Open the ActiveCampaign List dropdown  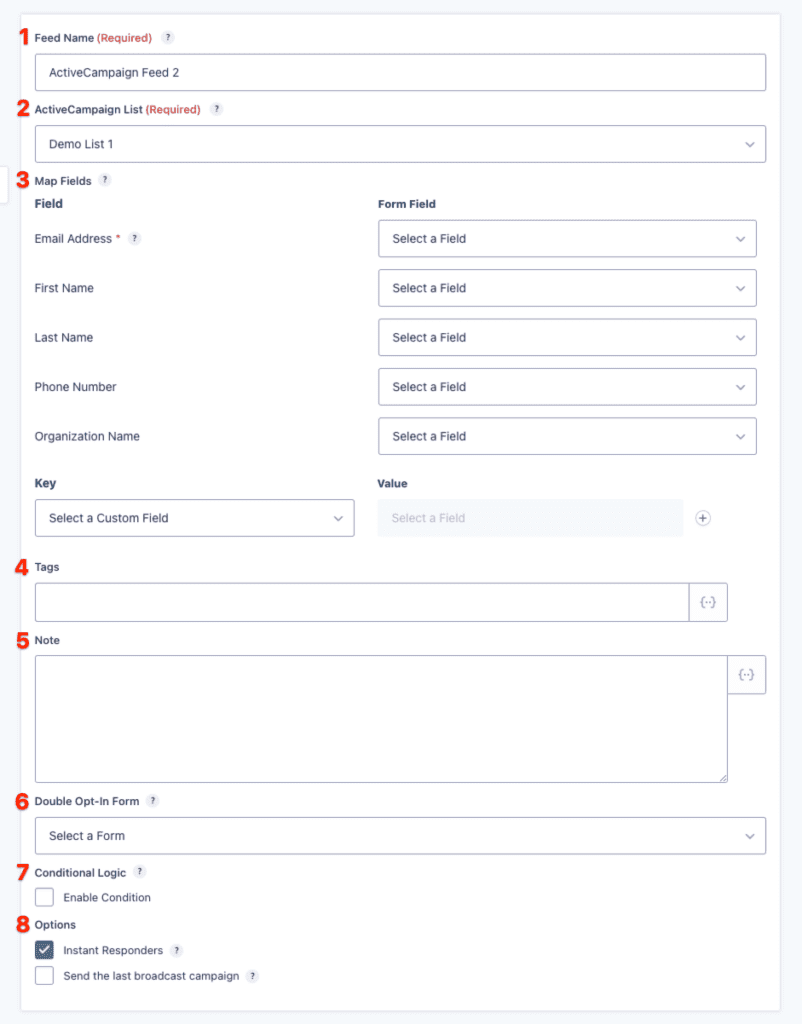click(x=400, y=143)
